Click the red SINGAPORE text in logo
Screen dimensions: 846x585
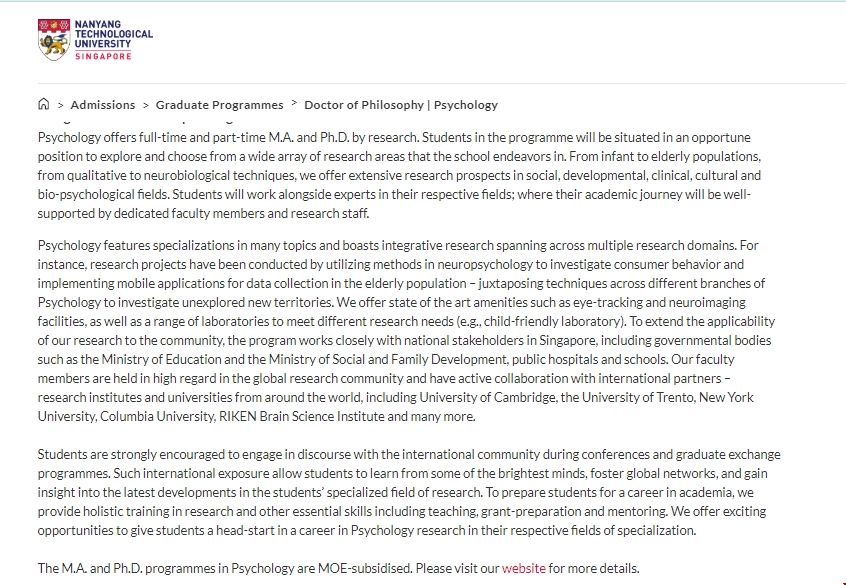[103, 57]
